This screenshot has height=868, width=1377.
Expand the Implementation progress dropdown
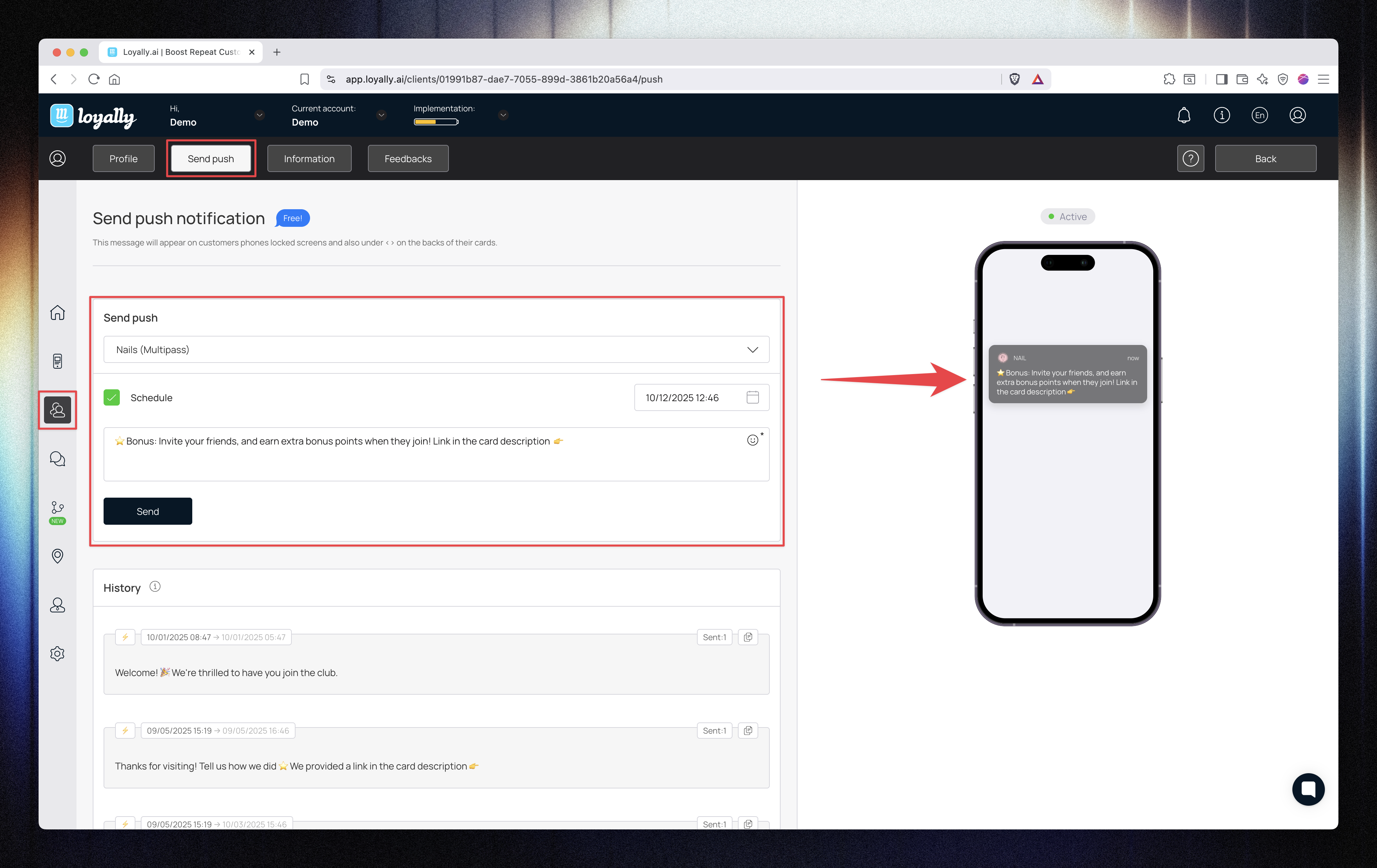(x=503, y=115)
